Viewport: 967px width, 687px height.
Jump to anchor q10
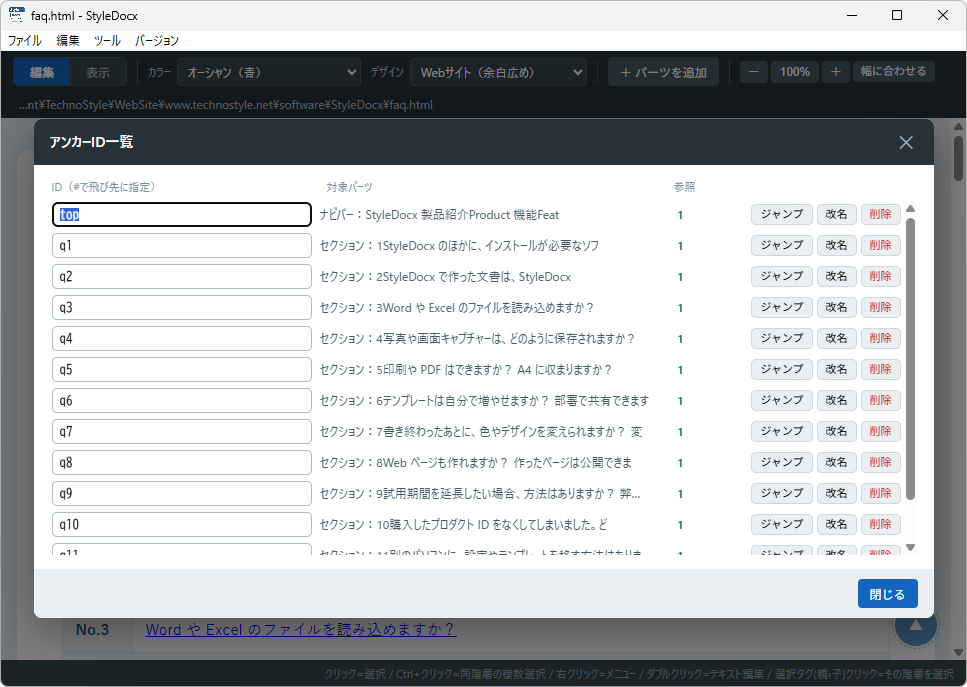click(781, 524)
